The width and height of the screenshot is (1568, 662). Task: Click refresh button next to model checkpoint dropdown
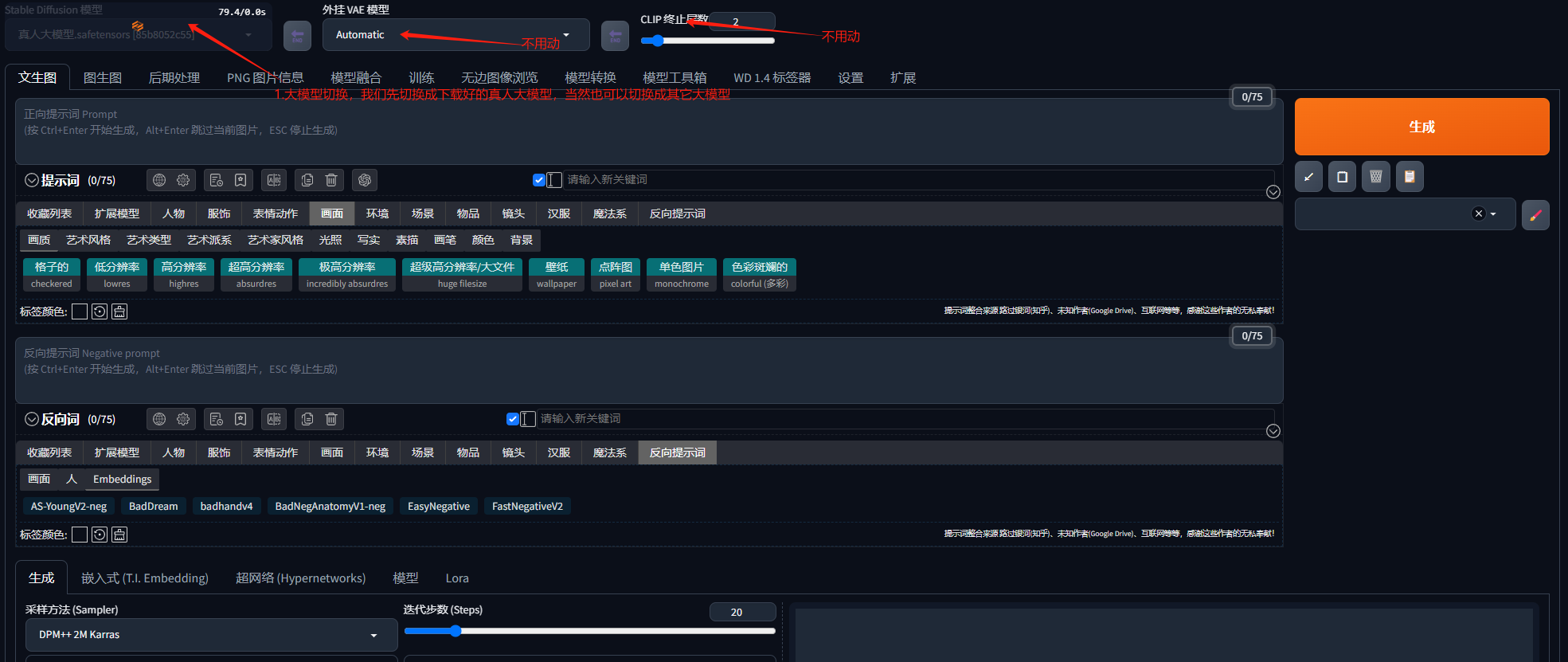(x=297, y=36)
